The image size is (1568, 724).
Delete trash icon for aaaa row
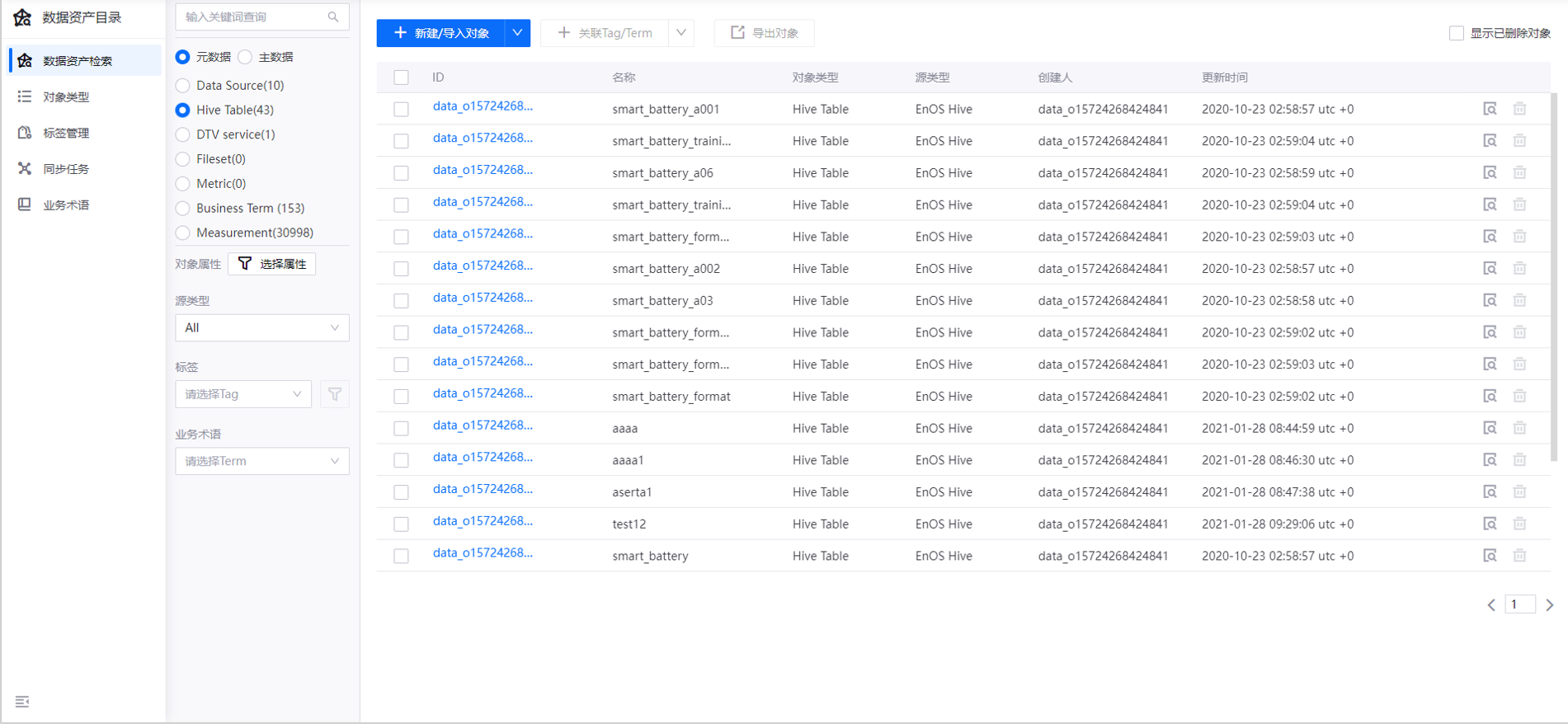pyautogui.click(x=1519, y=428)
